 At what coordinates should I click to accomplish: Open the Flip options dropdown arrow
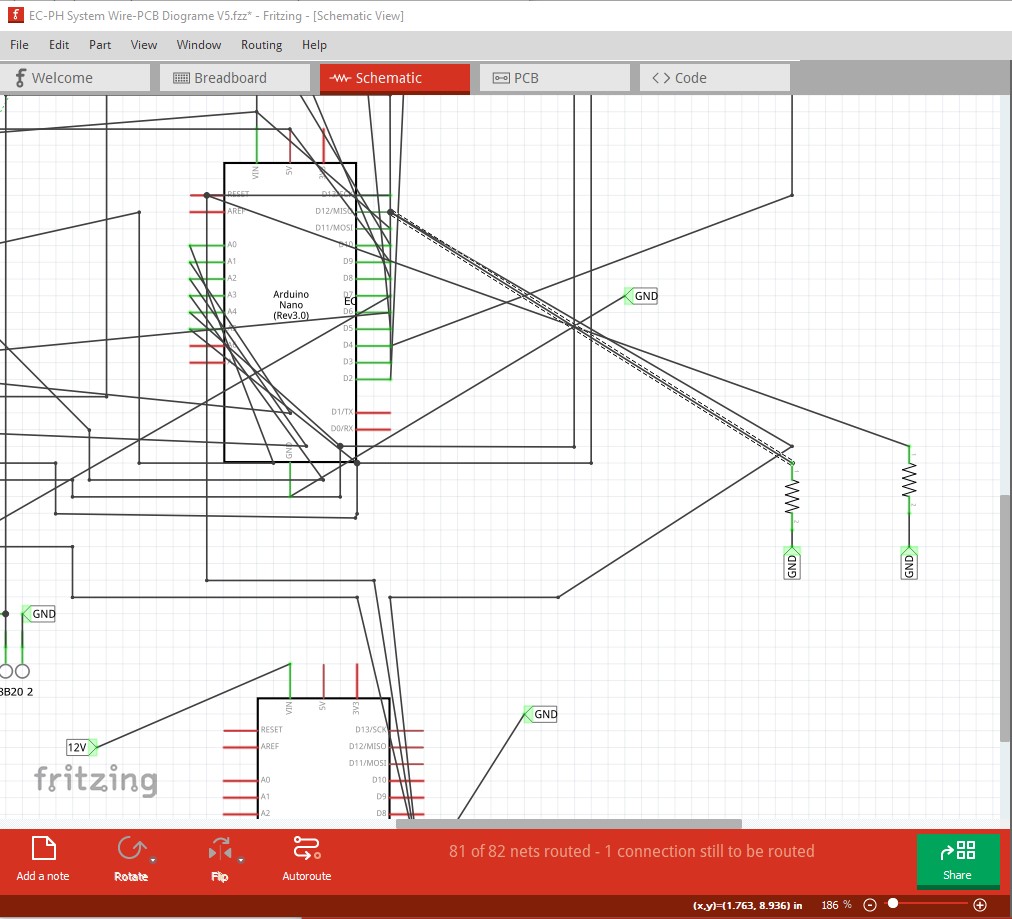[240, 860]
